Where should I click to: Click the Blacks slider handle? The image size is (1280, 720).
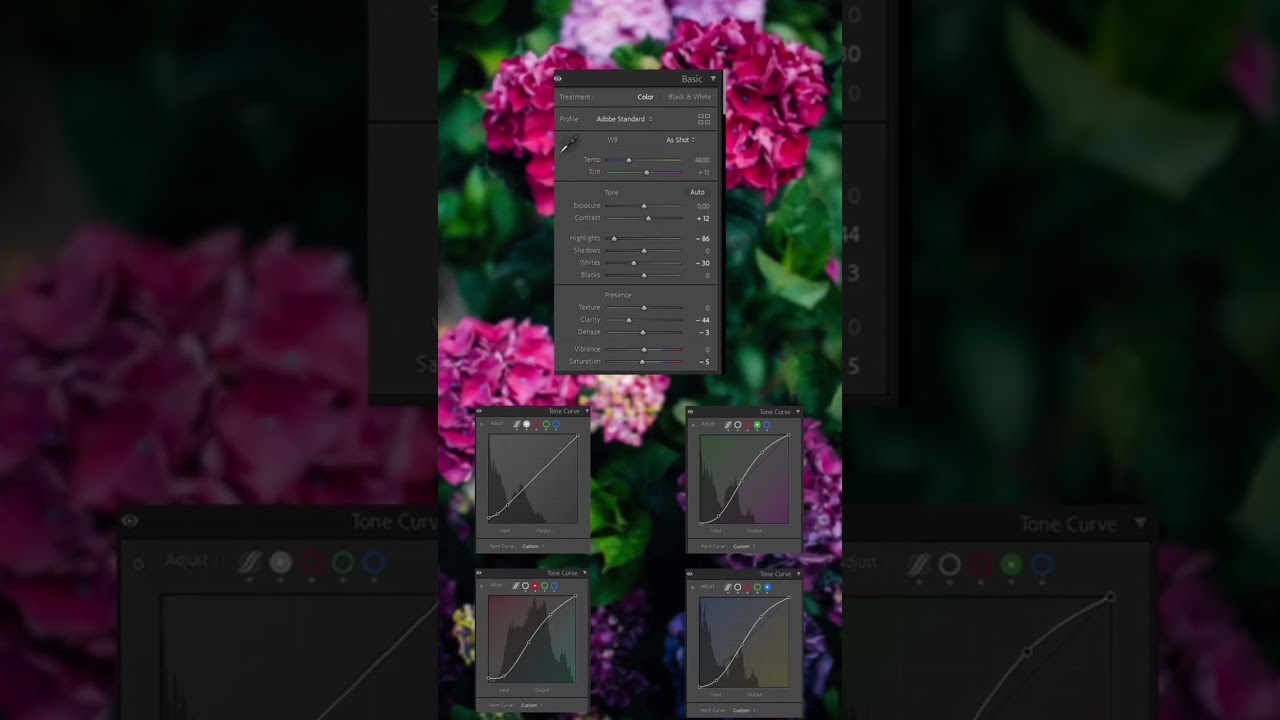click(x=644, y=275)
